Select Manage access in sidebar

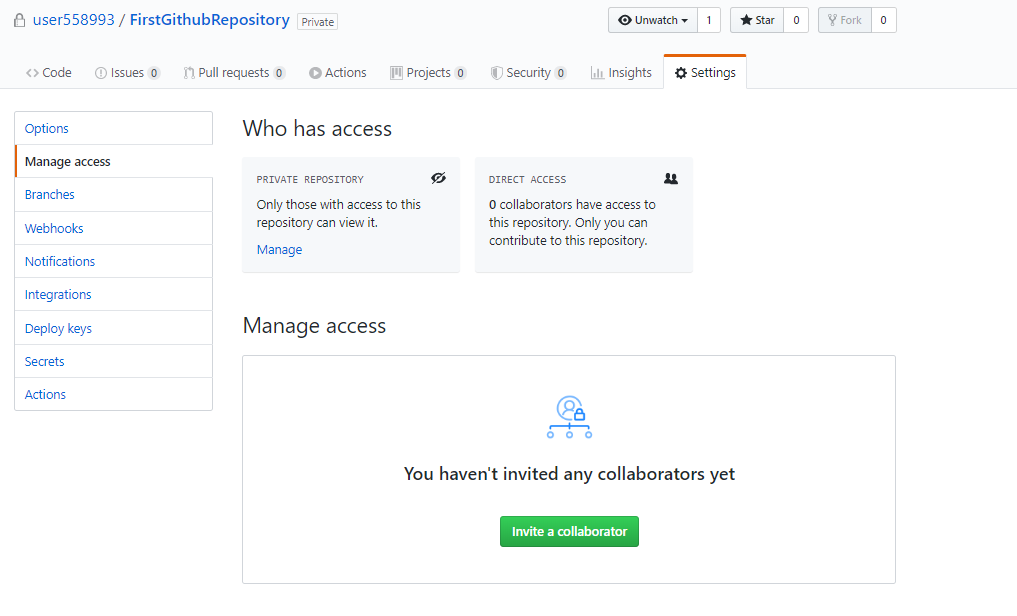[x=114, y=161]
